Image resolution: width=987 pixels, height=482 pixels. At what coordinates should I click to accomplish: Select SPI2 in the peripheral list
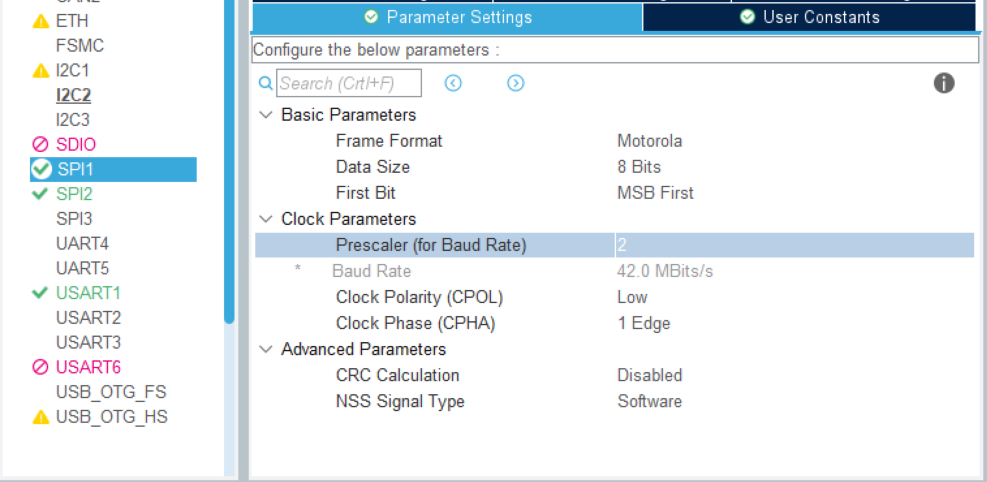click(74, 194)
